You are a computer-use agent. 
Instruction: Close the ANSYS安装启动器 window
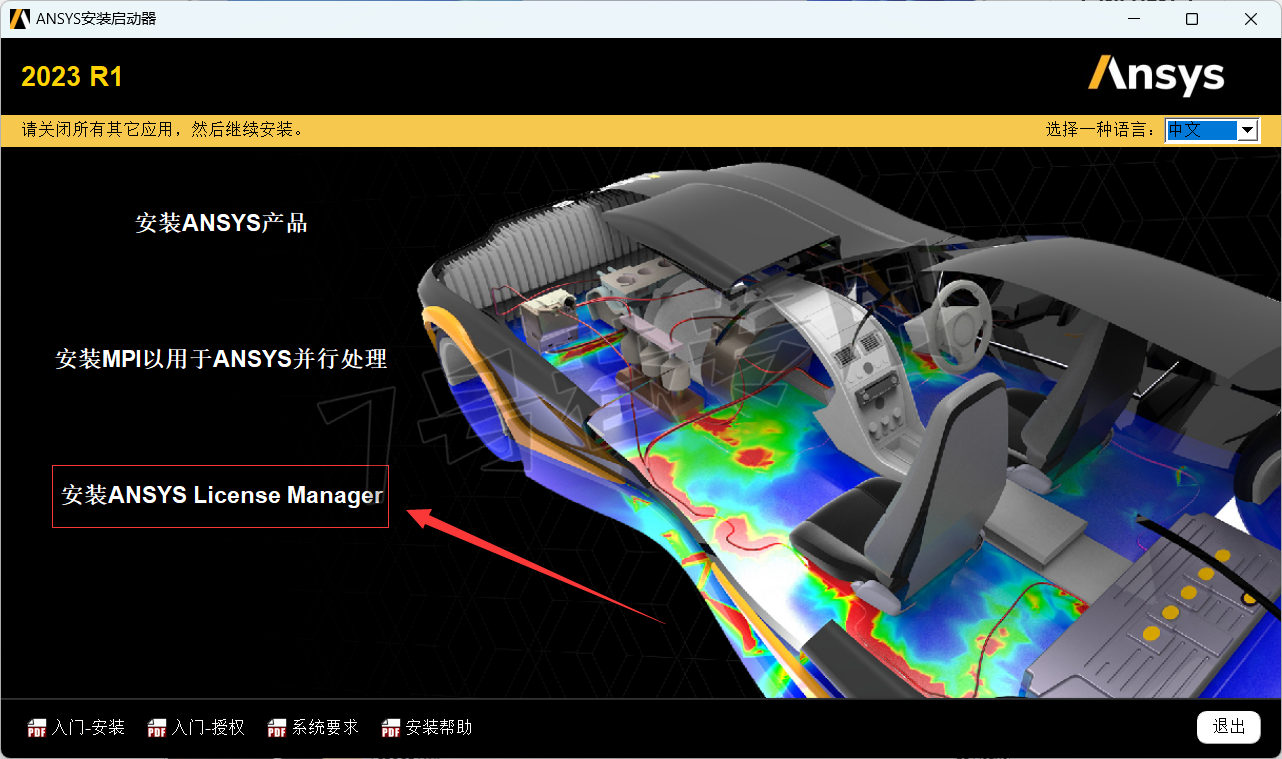[x=1250, y=19]
